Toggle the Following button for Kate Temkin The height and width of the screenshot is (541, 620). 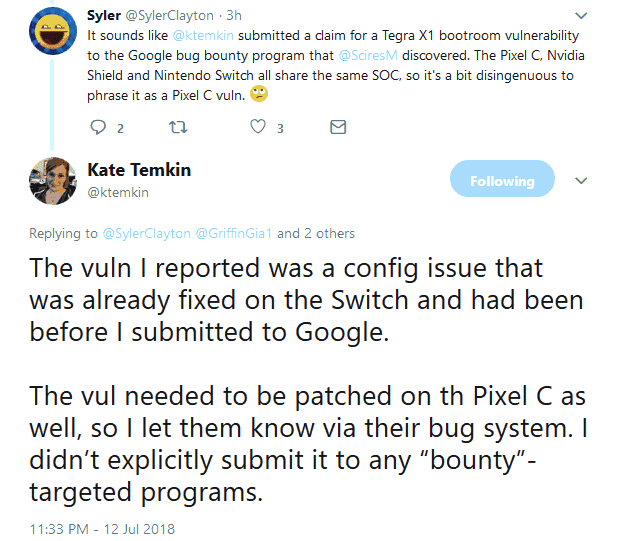click(x=502, y=179)
